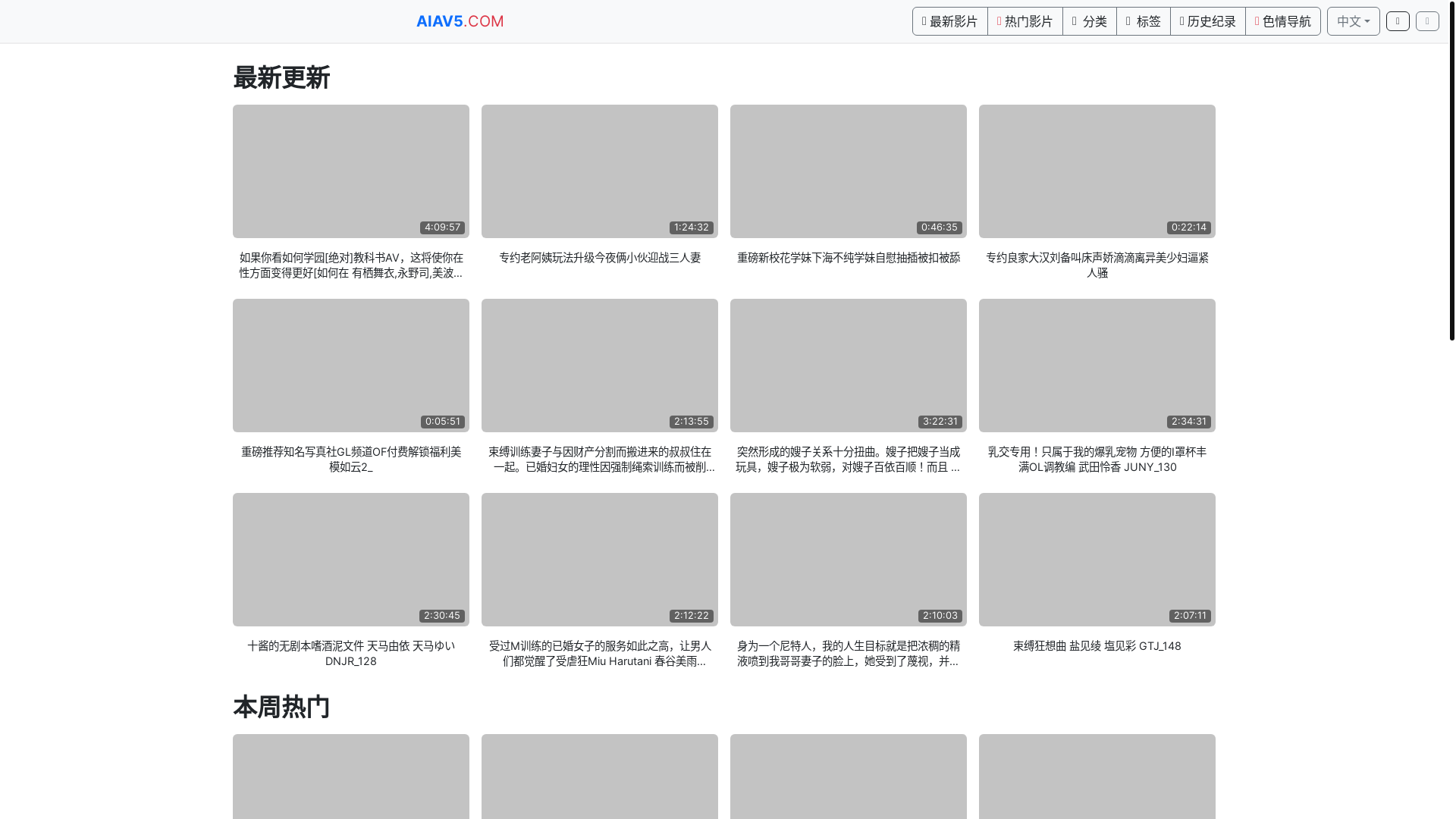Viewport: 1456px width, 819px height.
Task: Click the title link under the 4:09:57 video
Action: [x=351, y=265]
